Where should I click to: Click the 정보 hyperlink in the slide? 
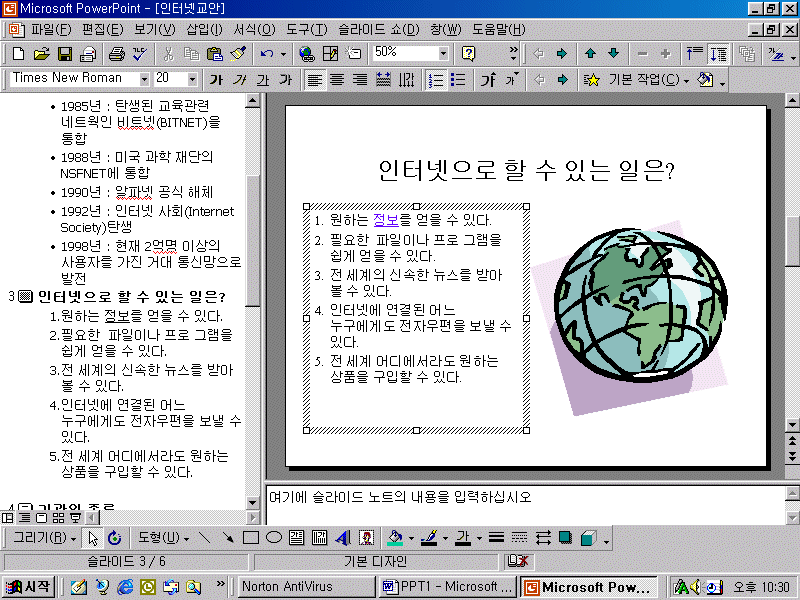[386, 220]
